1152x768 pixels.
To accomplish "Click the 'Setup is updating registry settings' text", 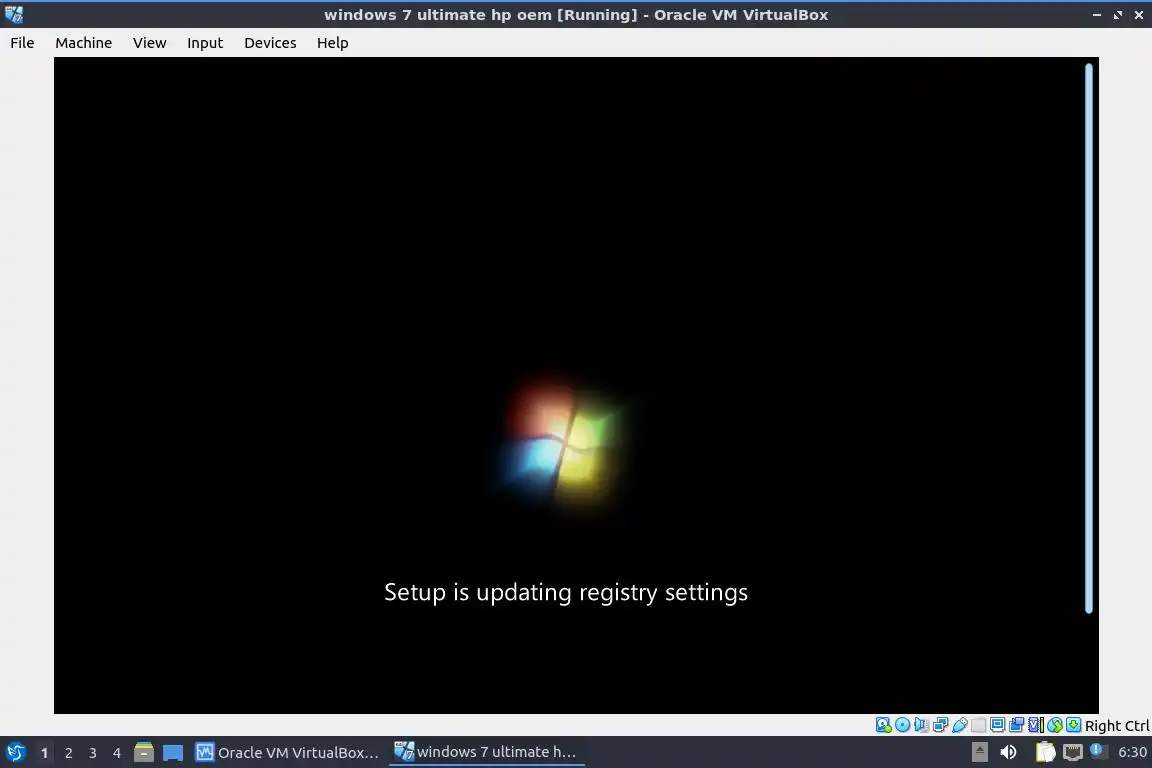I will (x=566, y=592).
